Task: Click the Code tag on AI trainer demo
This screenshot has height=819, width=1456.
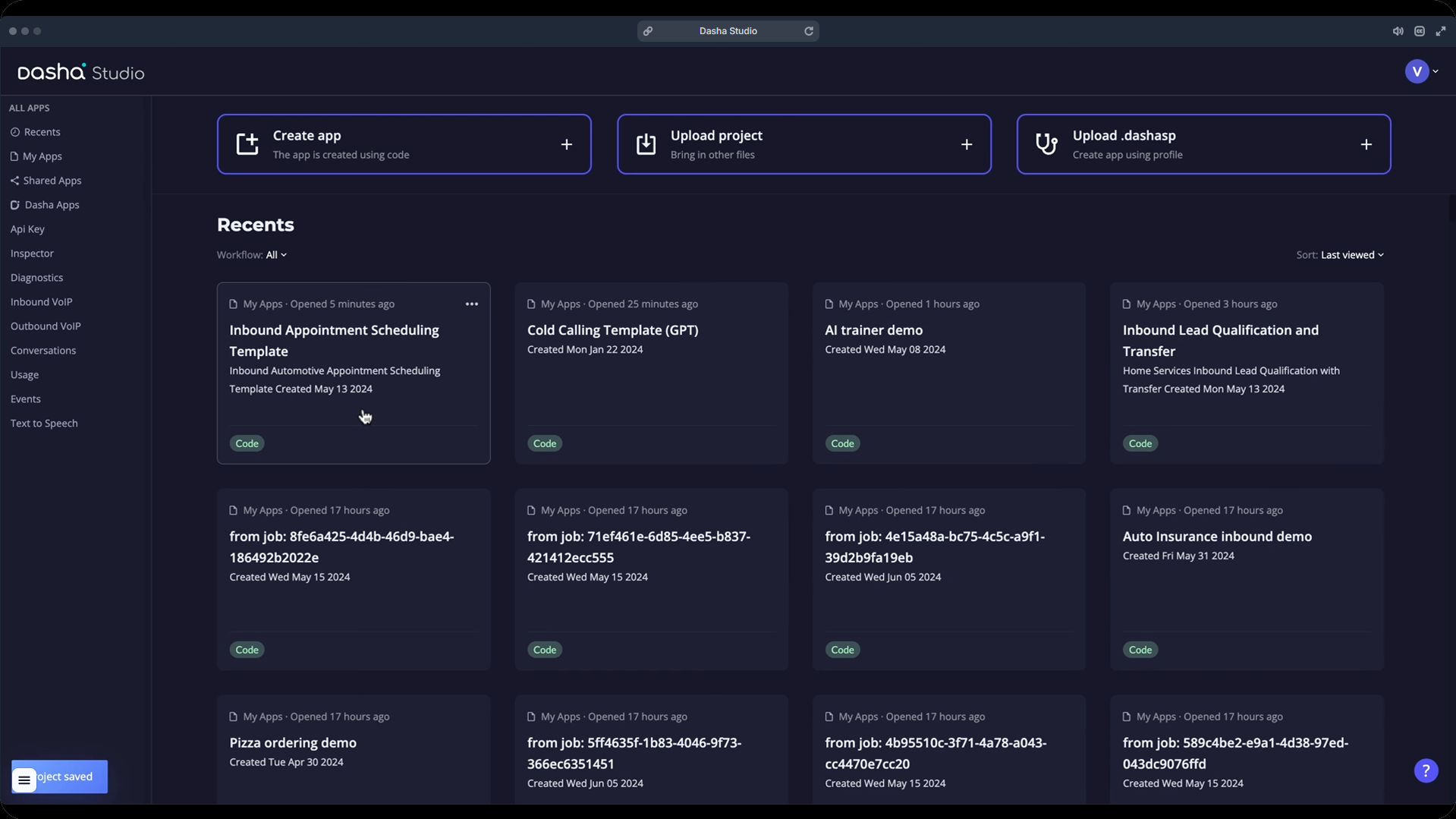Action: (x=841, y=443)
